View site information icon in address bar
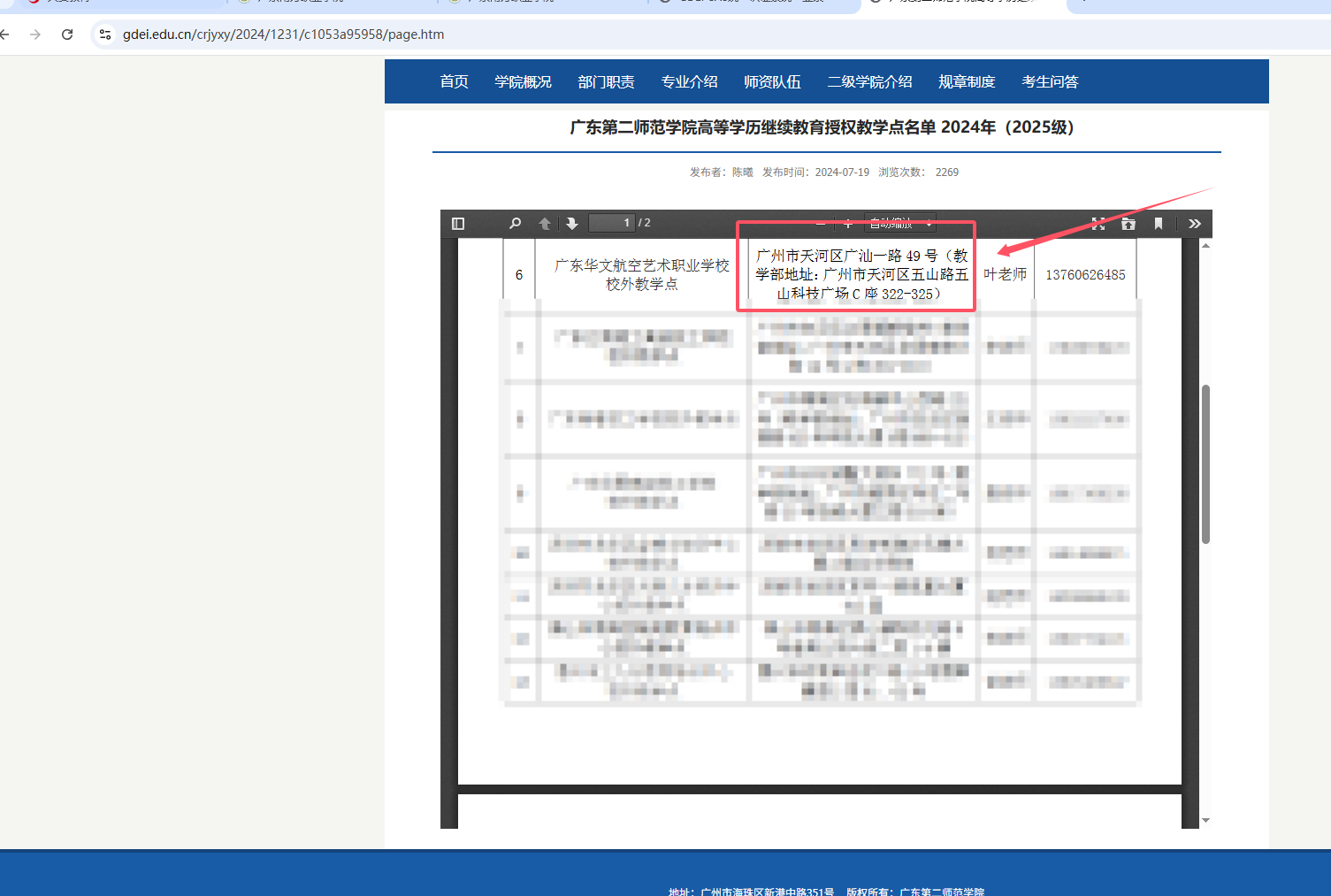 tap(105, 34)
